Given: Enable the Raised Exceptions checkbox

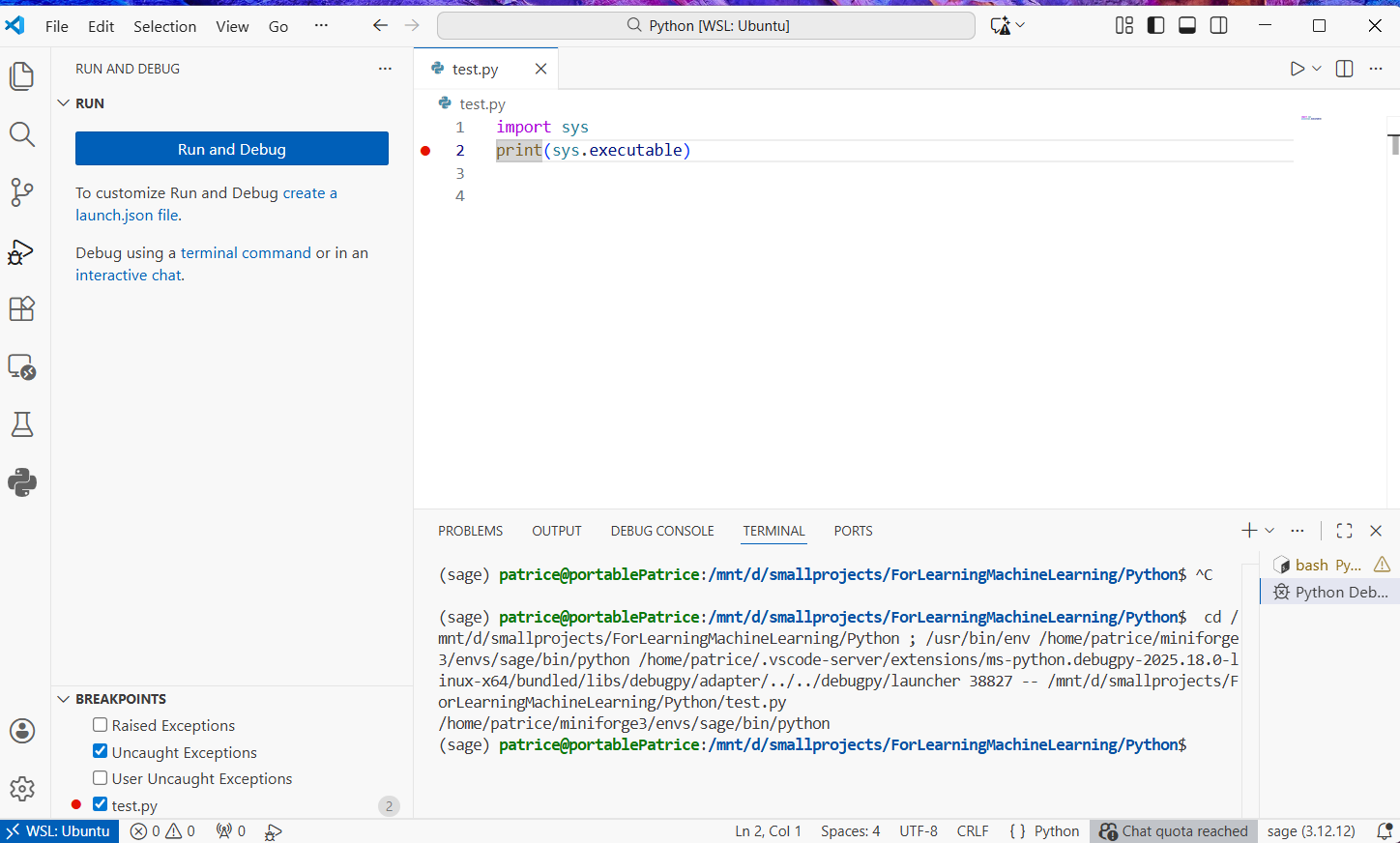Looking at the screenshot, I should pos(101,725).
